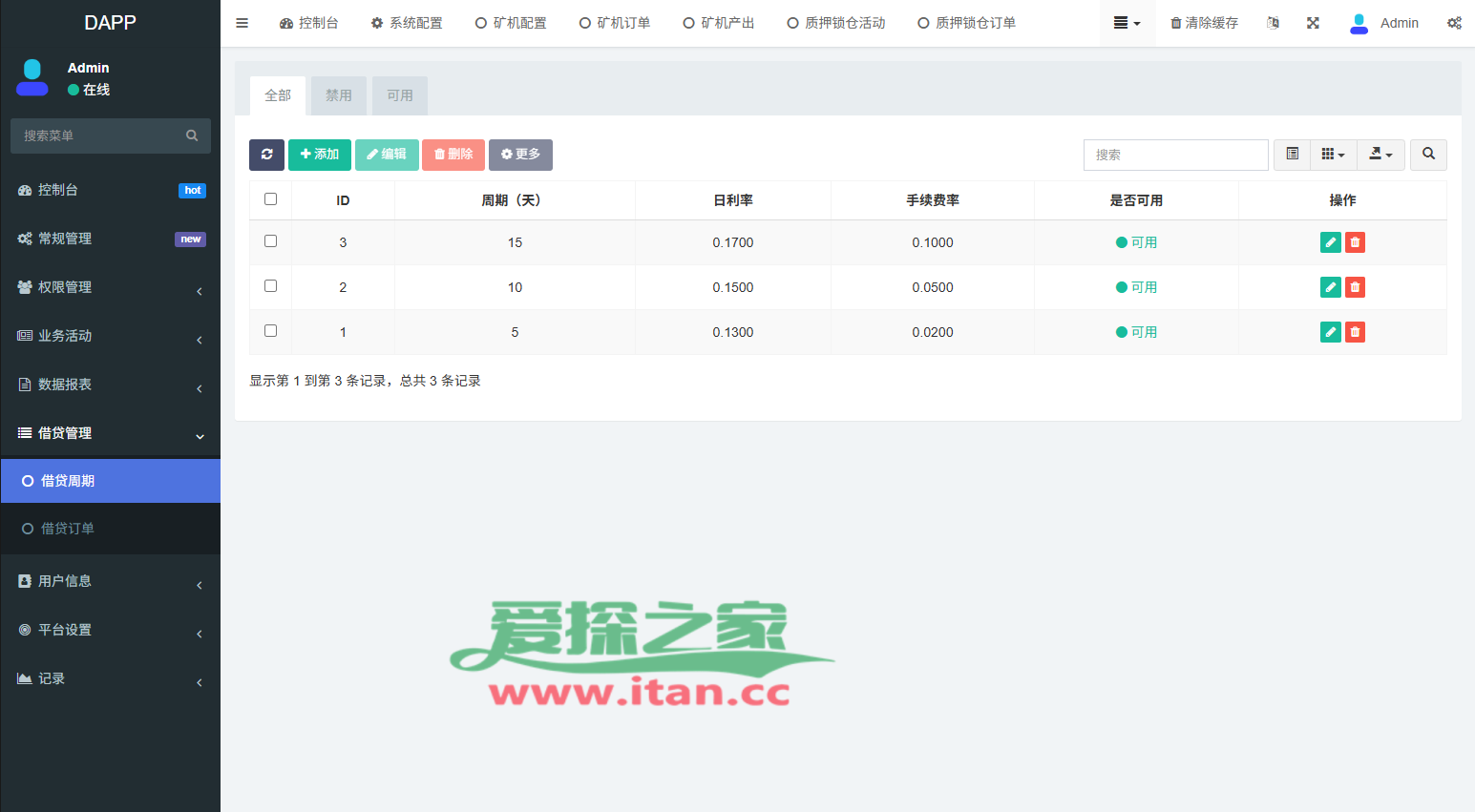Switch to the 禁用 tab
This screenshot has width=1475, height=812.
tap(339, 95)
